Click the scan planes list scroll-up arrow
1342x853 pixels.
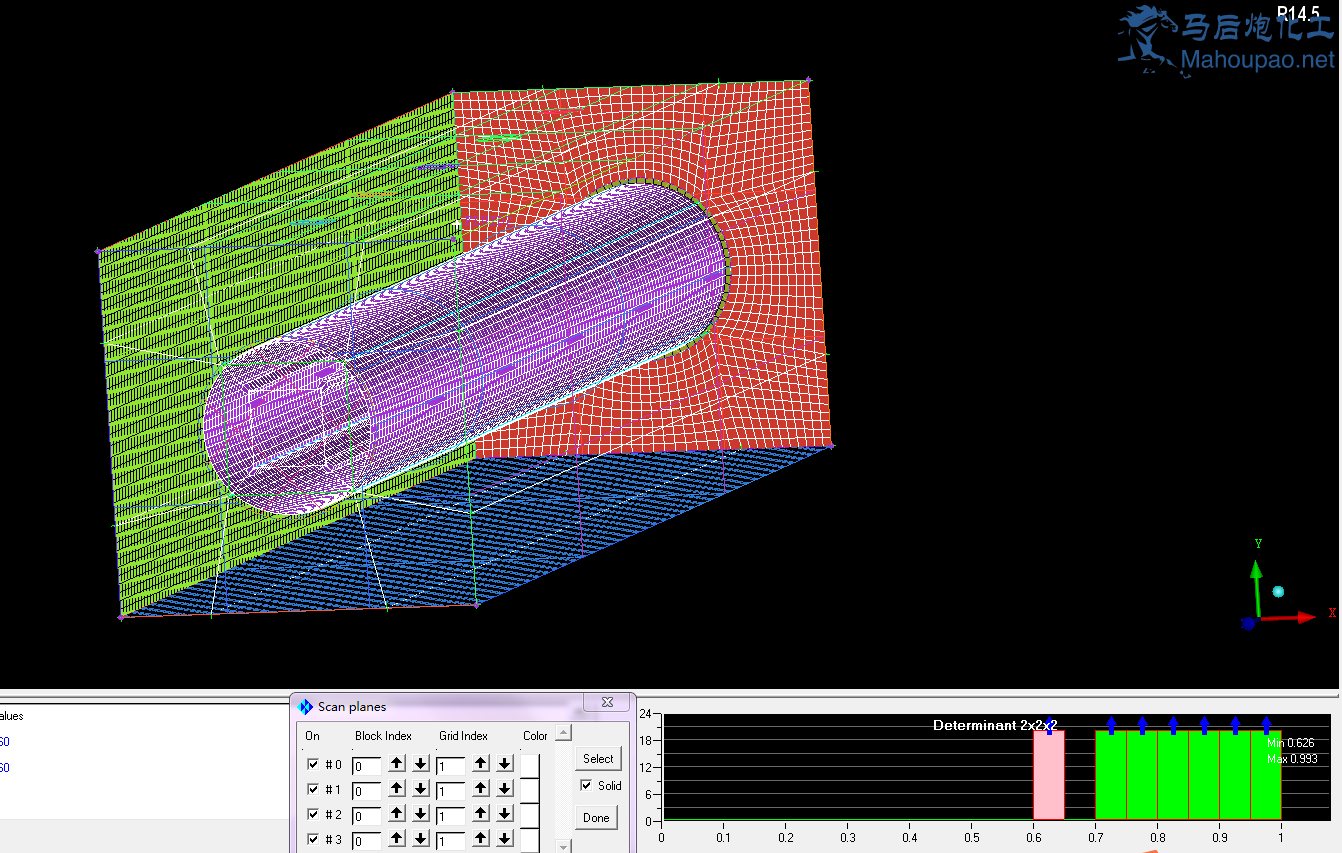563,732
